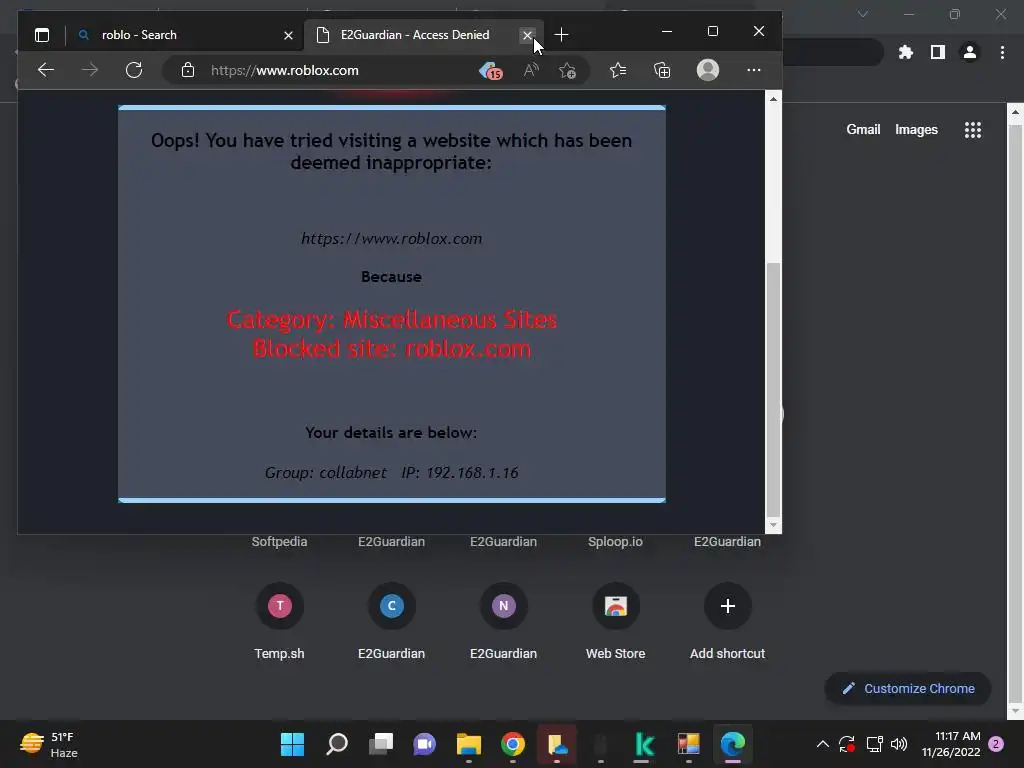Open weather widget 51°F Haze
Viewport: 1024px width, 768px height.
(49, 744)
